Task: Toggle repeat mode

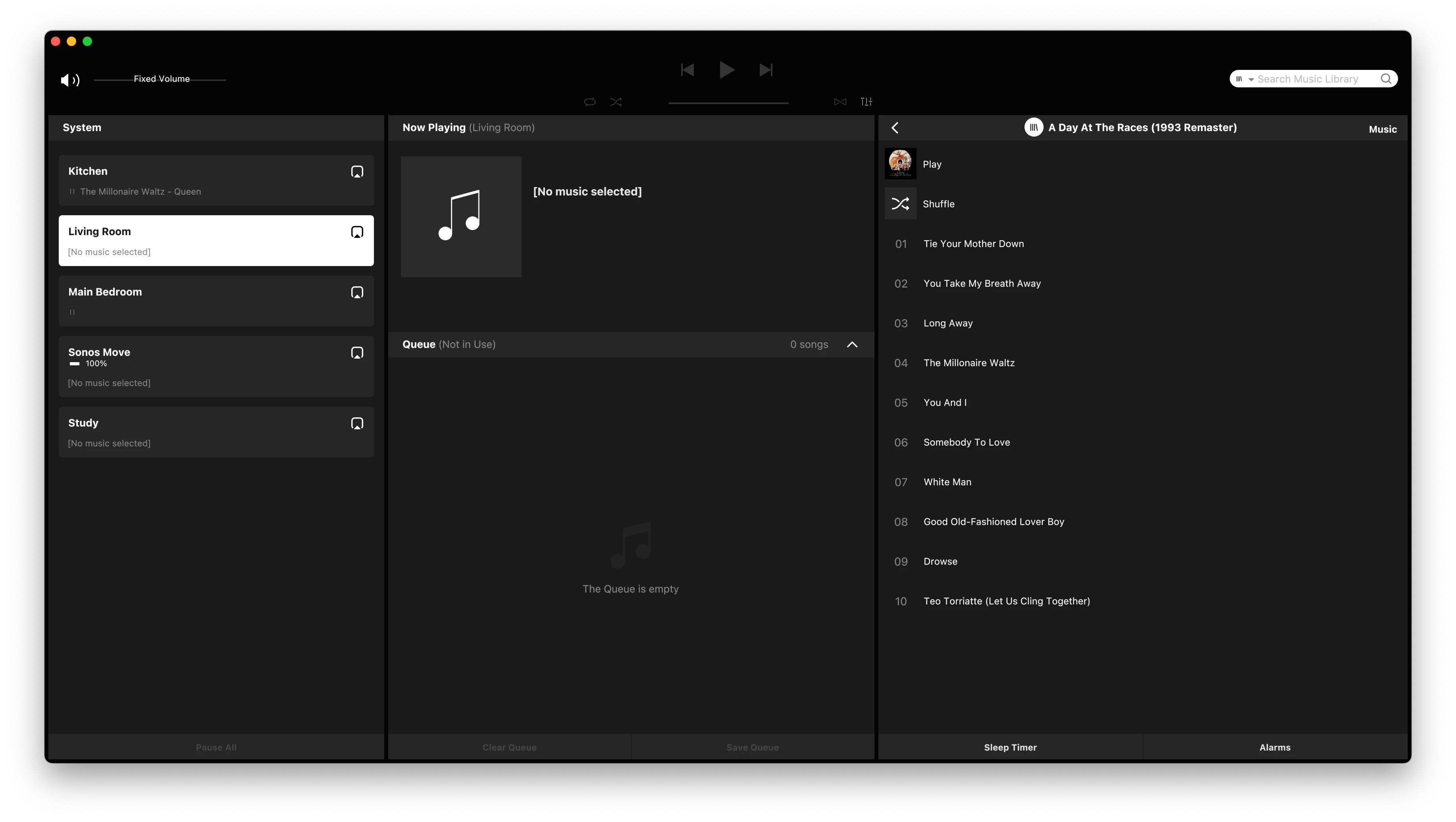Action: click(x=589, y=102)
